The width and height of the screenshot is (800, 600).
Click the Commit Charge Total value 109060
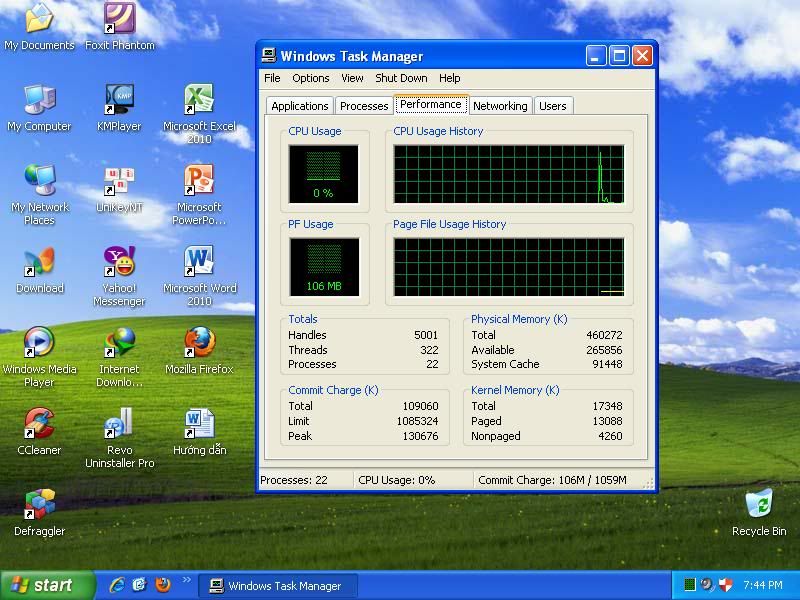pyautogui.click(x=420, y=406)
